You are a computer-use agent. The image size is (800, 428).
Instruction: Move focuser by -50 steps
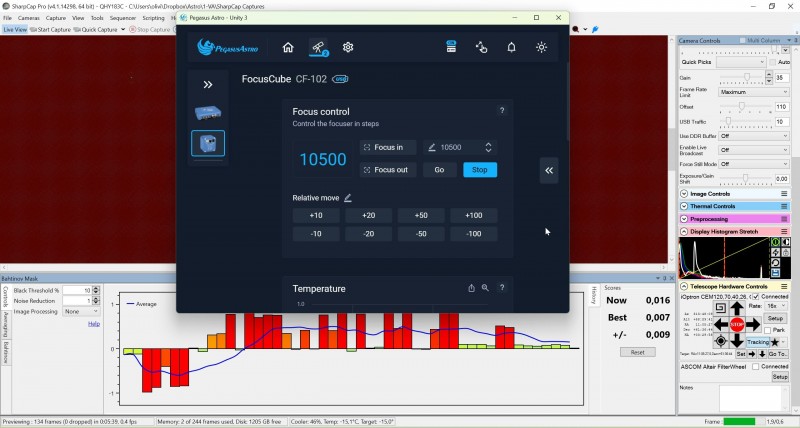421,234
